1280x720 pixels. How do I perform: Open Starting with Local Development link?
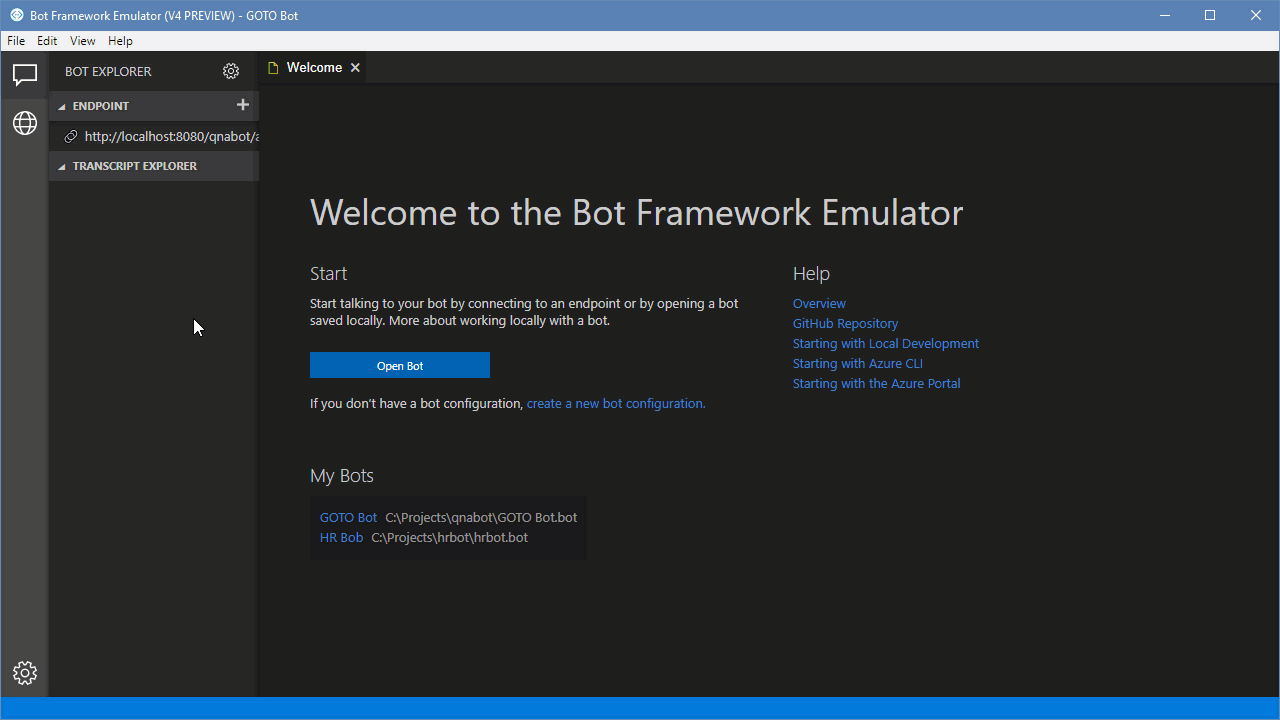(x=886, y=343)
